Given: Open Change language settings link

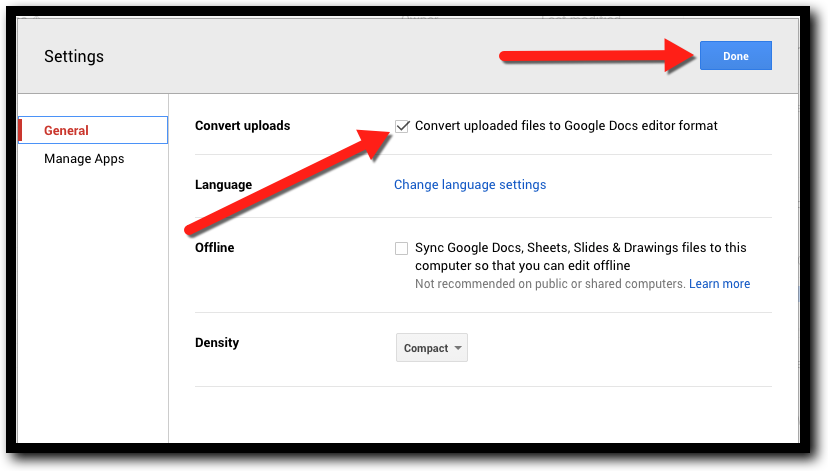Looking at the screenshot, I should [470, 184].
